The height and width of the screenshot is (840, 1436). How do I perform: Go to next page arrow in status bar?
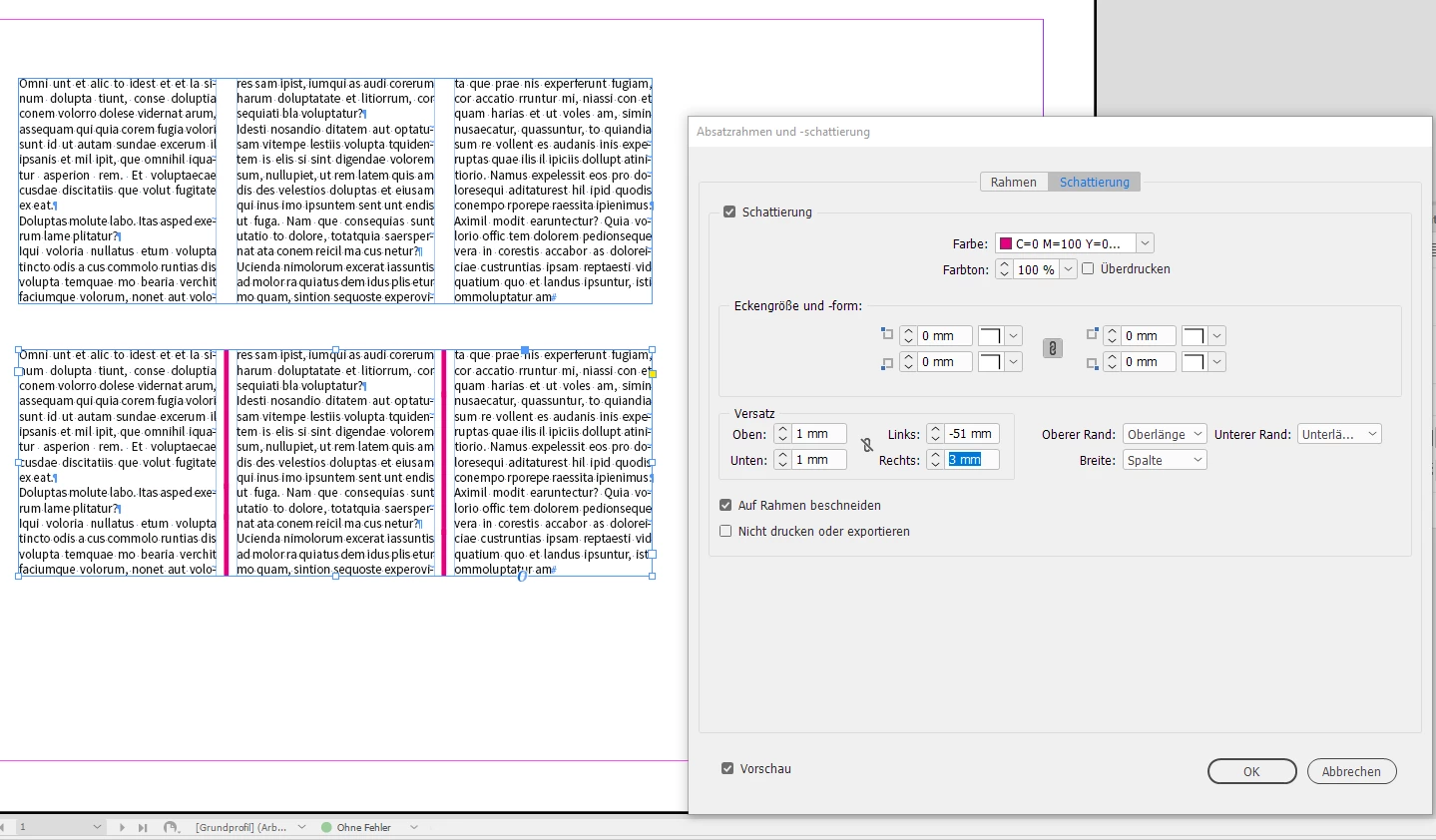tap(123, 827)
